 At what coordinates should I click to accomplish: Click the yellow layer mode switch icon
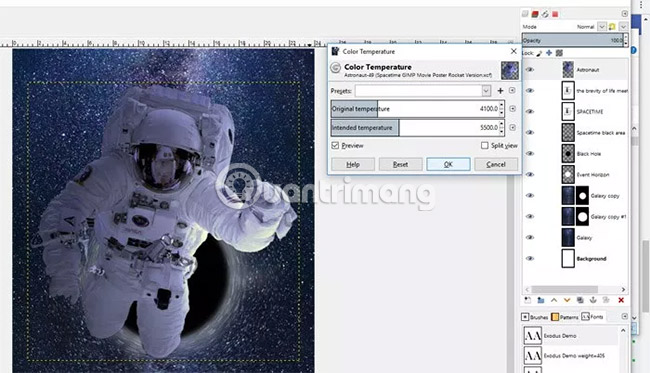pos(612,27)
